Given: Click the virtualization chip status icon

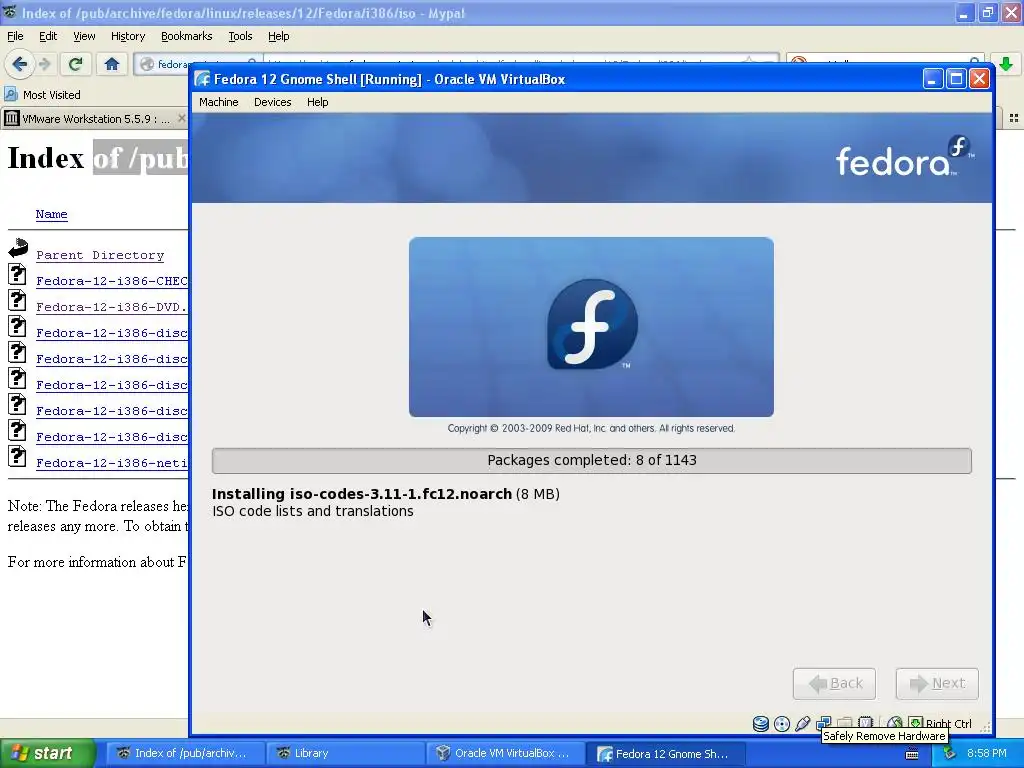Looking at the screenshot, I should (865, 722).
